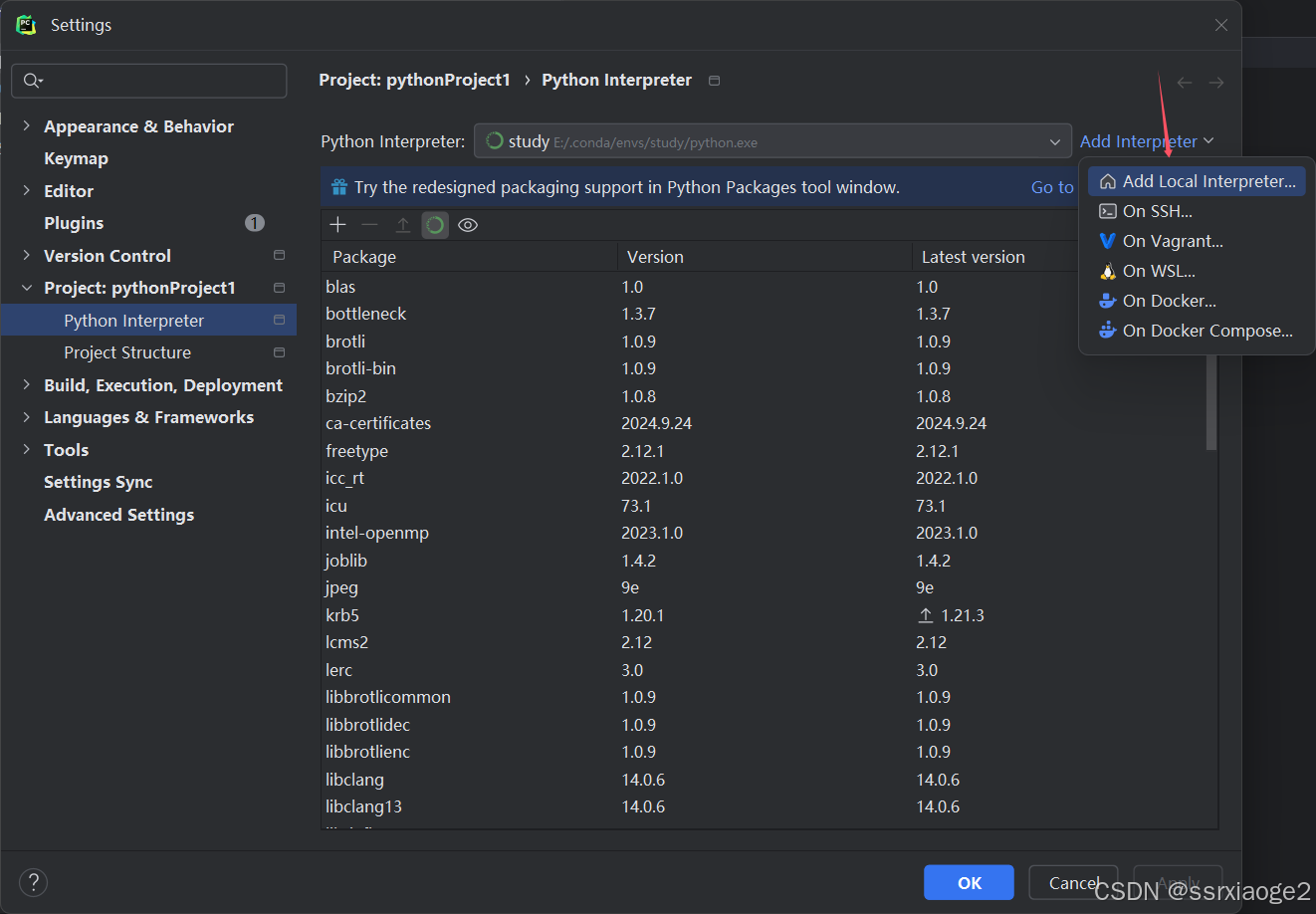Click the search magnifier icon in settings
This screenshot has width=1316, height=914.
point(33,81)
